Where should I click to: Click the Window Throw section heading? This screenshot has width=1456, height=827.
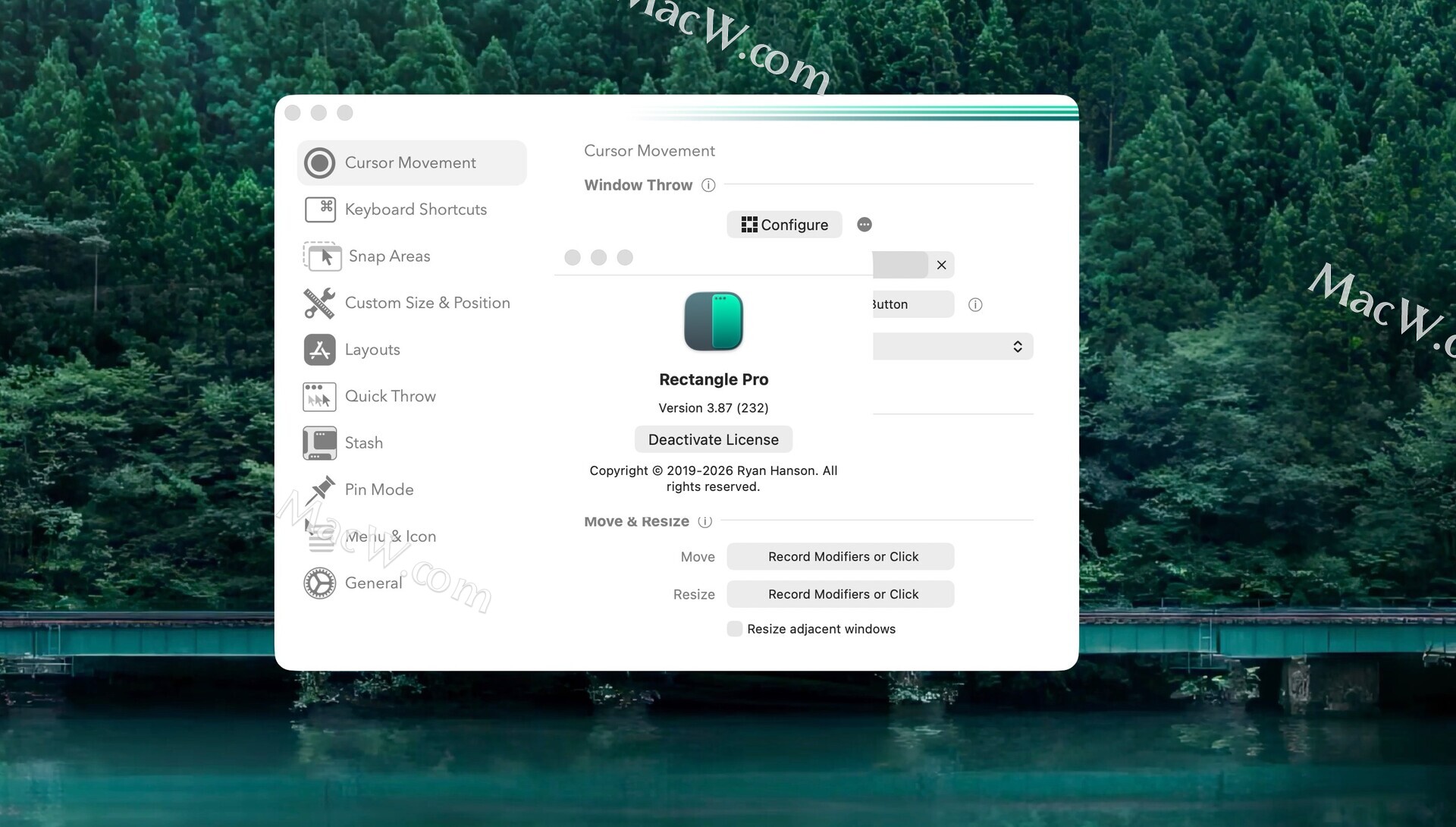(638, 185)
